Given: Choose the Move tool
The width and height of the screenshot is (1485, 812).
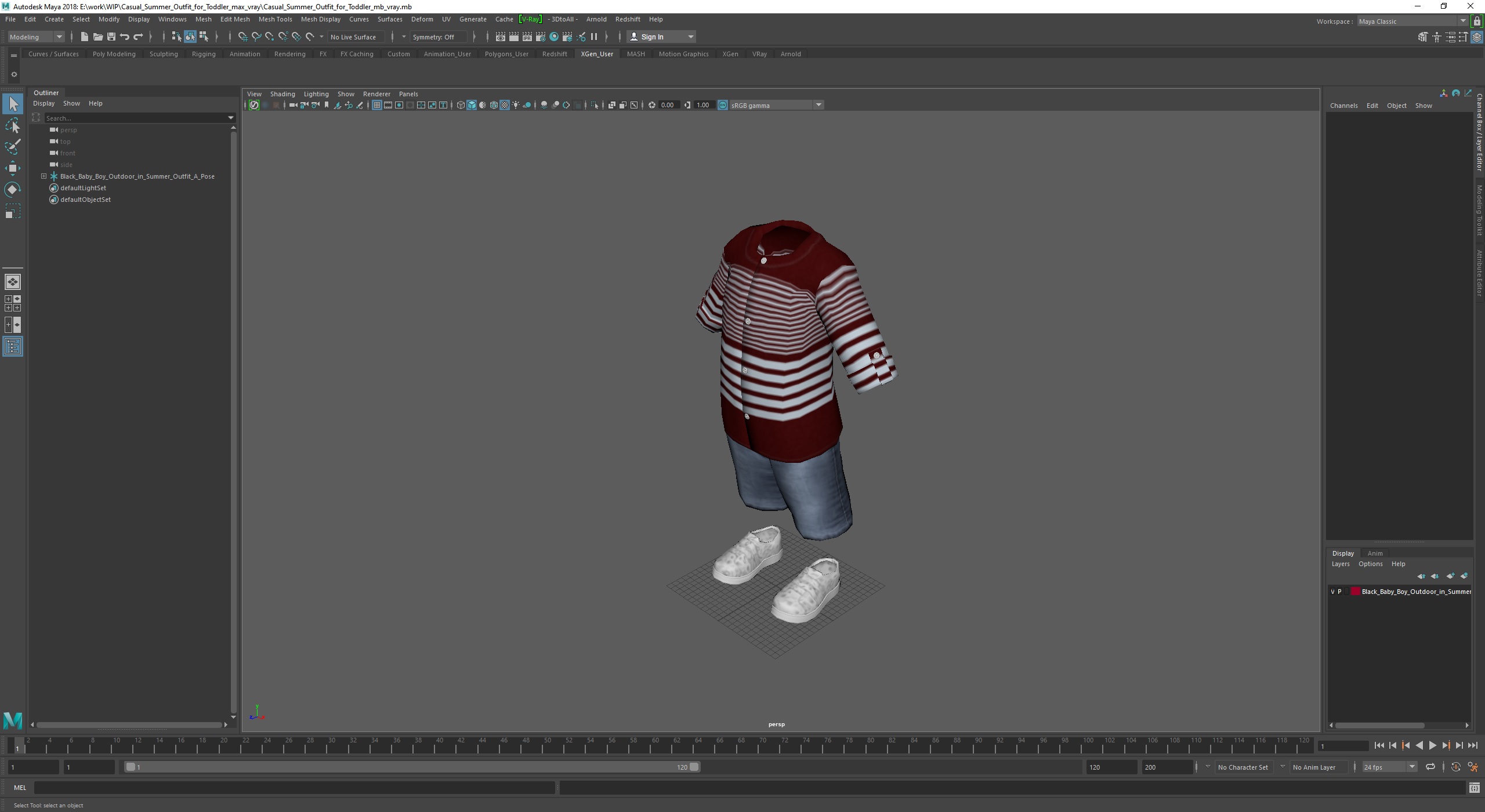Looking at the screenshot, I should point(13,168).
